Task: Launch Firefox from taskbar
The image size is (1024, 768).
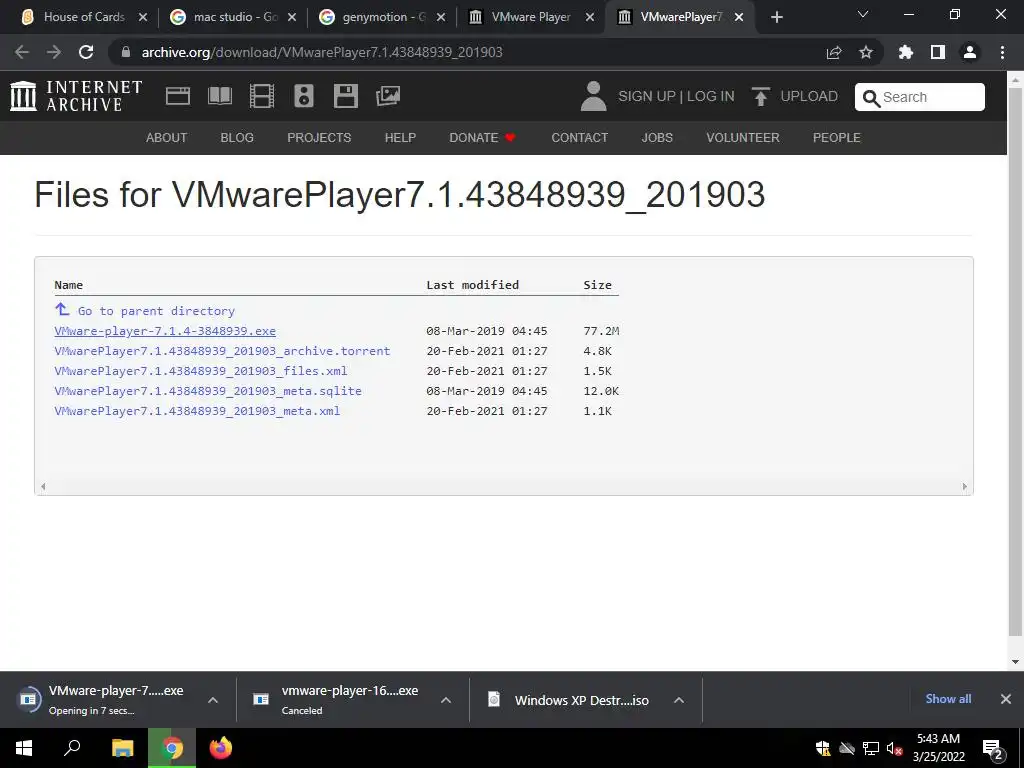Action: [x=221, y=748]
